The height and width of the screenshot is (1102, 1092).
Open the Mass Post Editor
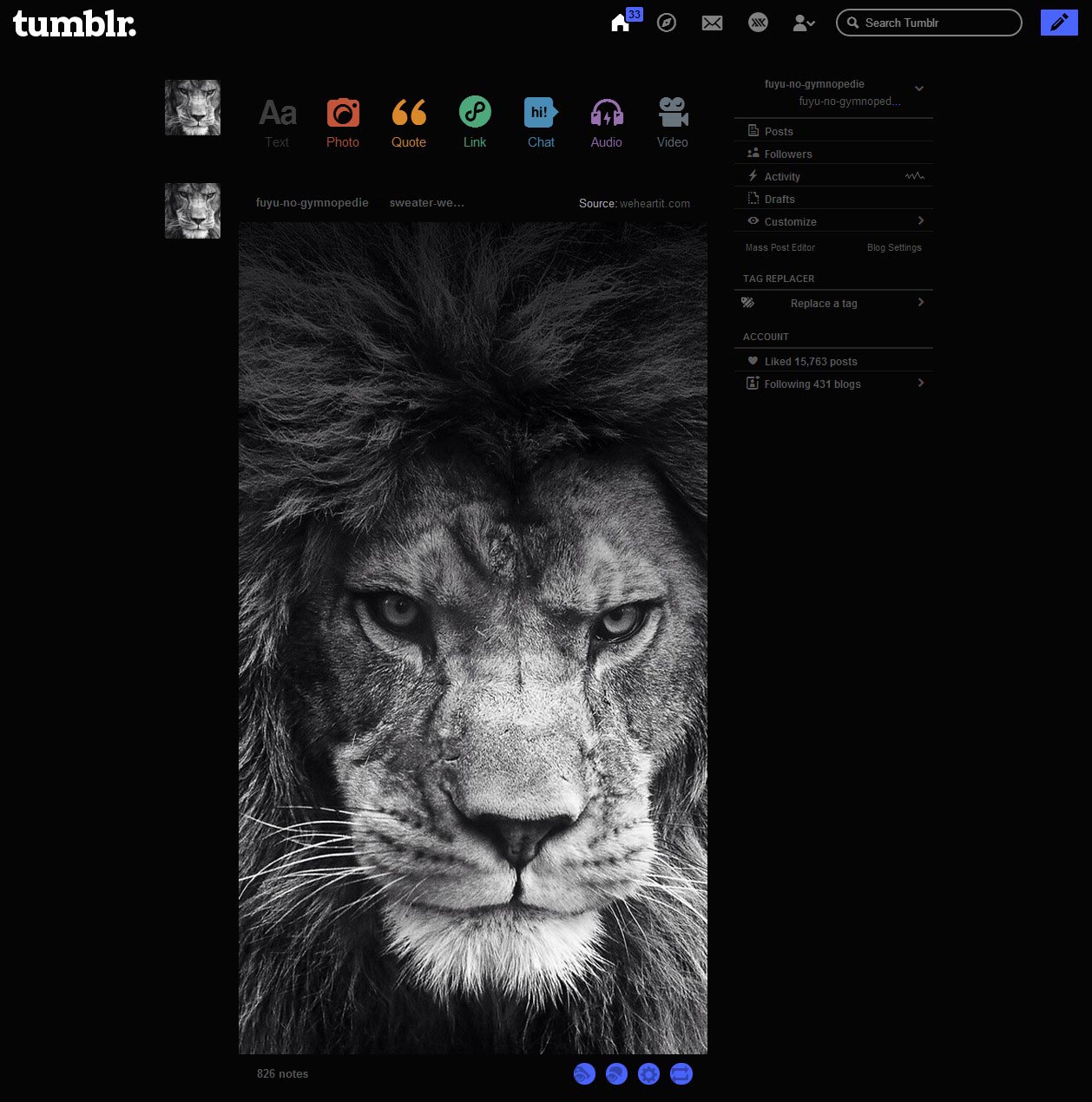(779, 247)
